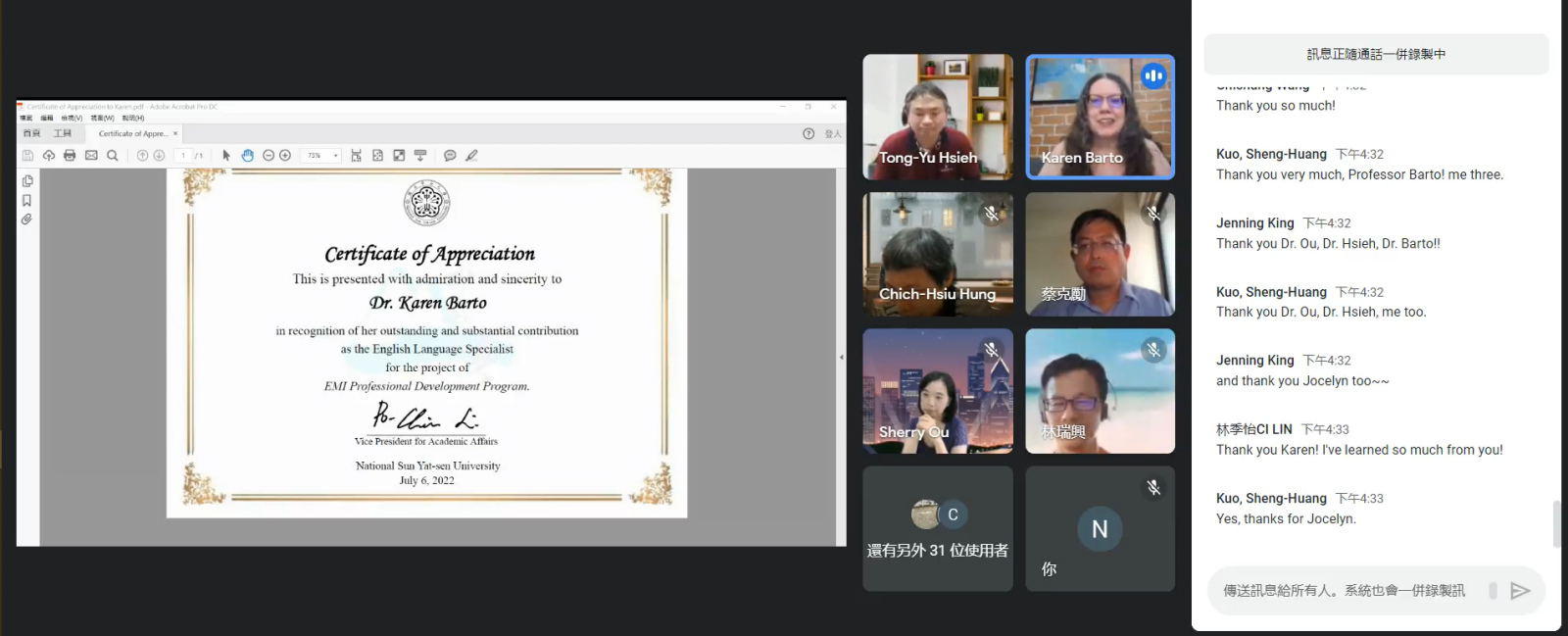Click the Save icon in Acrobat toolbar
Screen dimensions: 1568x636
[27, 156]
